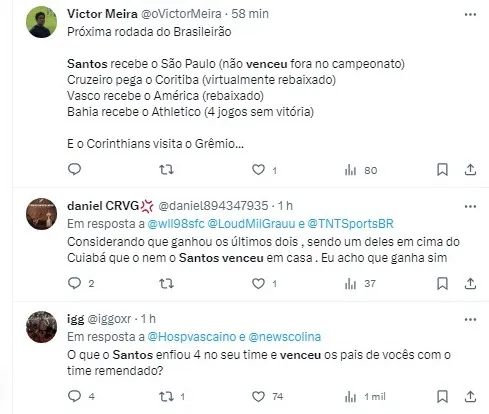Reply to Victor Meira's tweet

point(74,170)
